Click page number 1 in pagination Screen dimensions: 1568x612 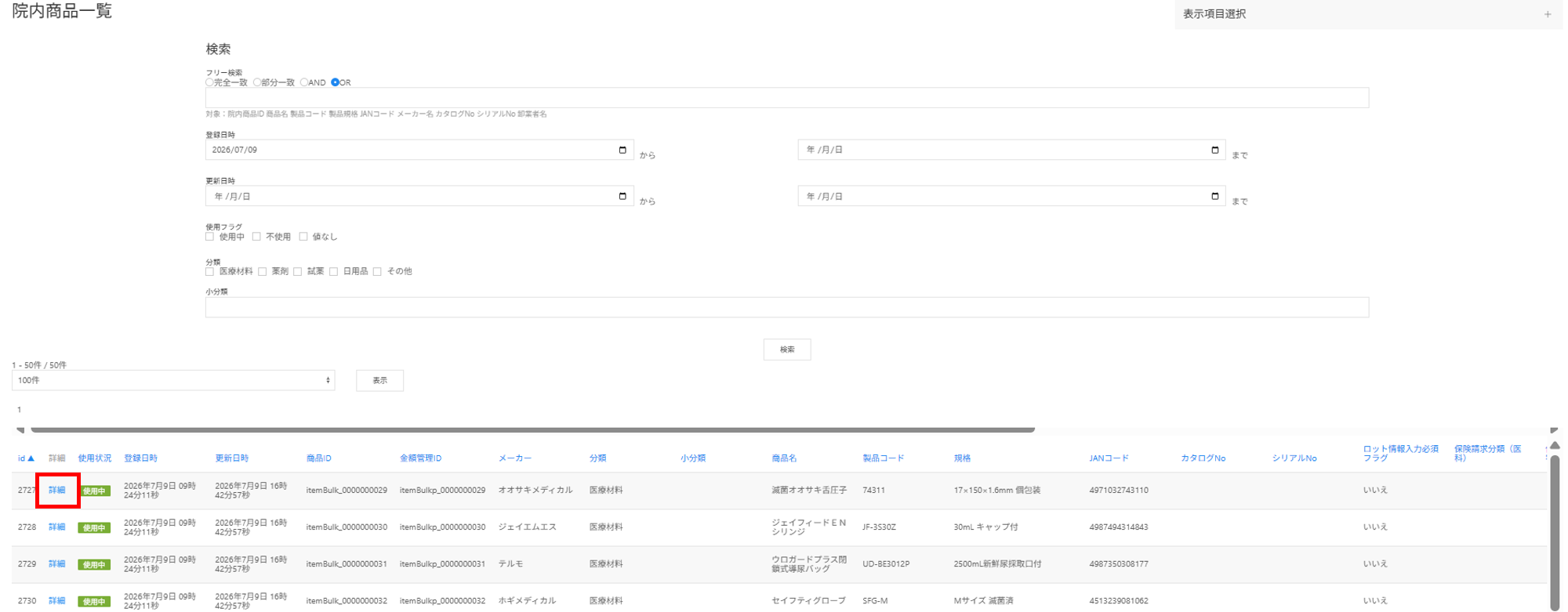19,410
